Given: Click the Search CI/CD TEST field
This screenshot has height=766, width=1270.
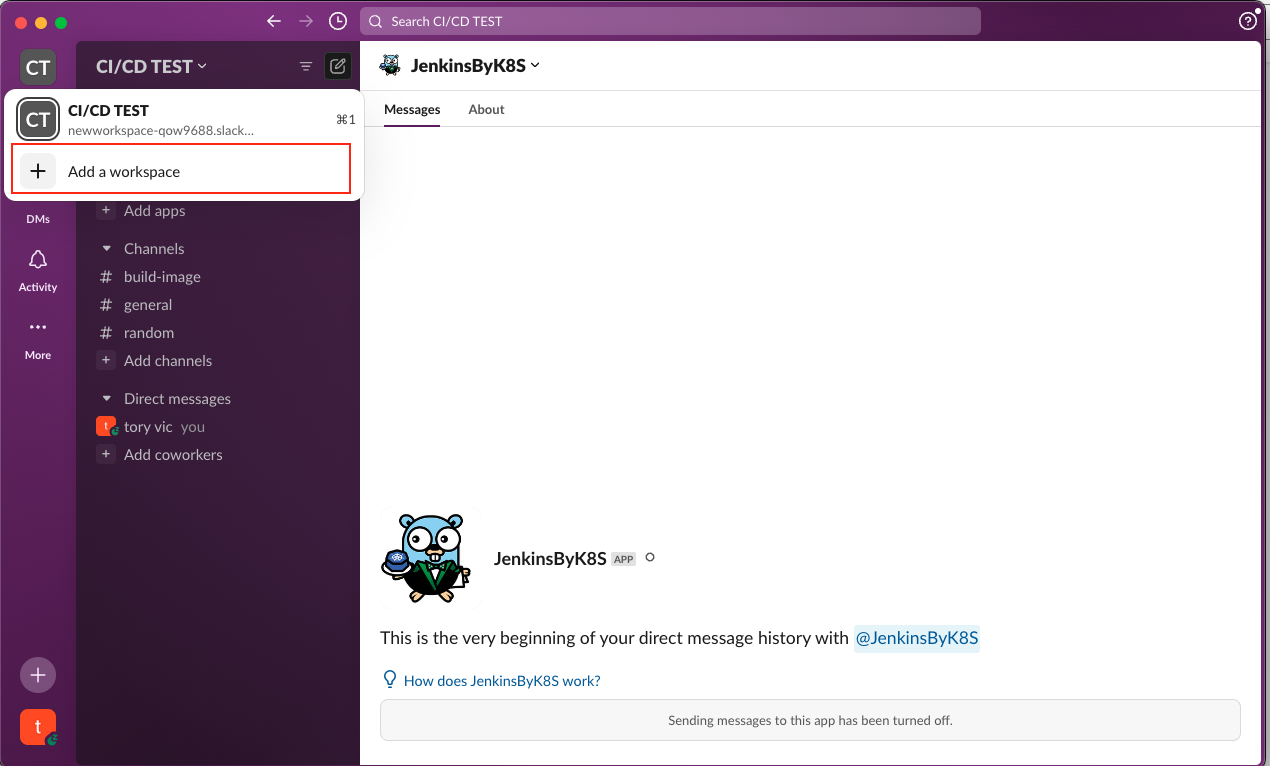Looking at the screenshot, I should point(670,21).
